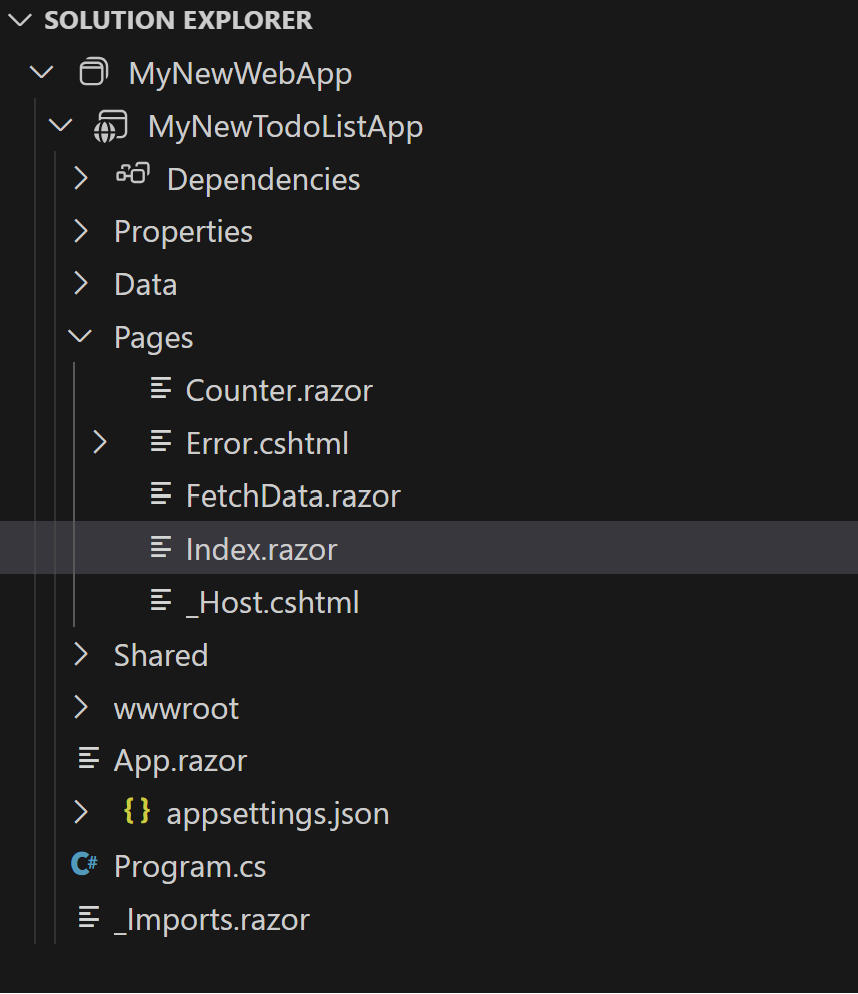
Task: Select the MyNewTodoListApp project icon
Action: point(112,126)
